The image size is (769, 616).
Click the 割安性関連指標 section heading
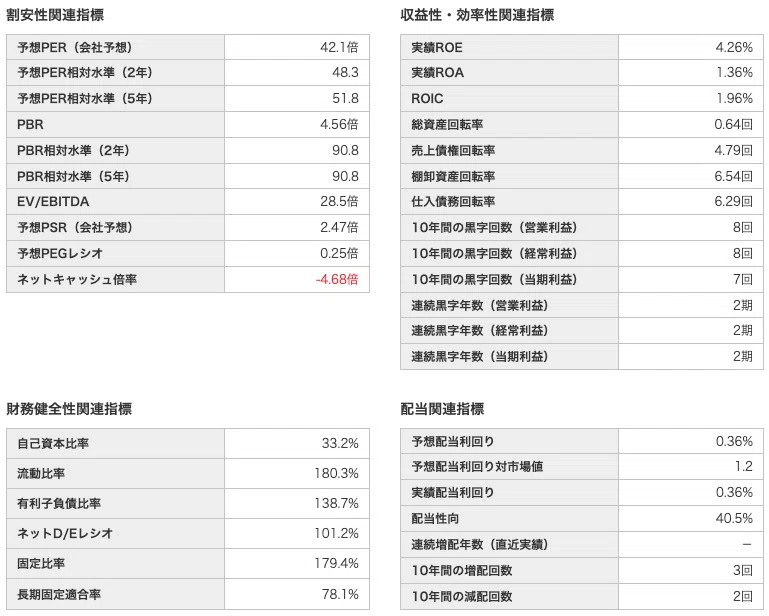[x=55, y=15]
